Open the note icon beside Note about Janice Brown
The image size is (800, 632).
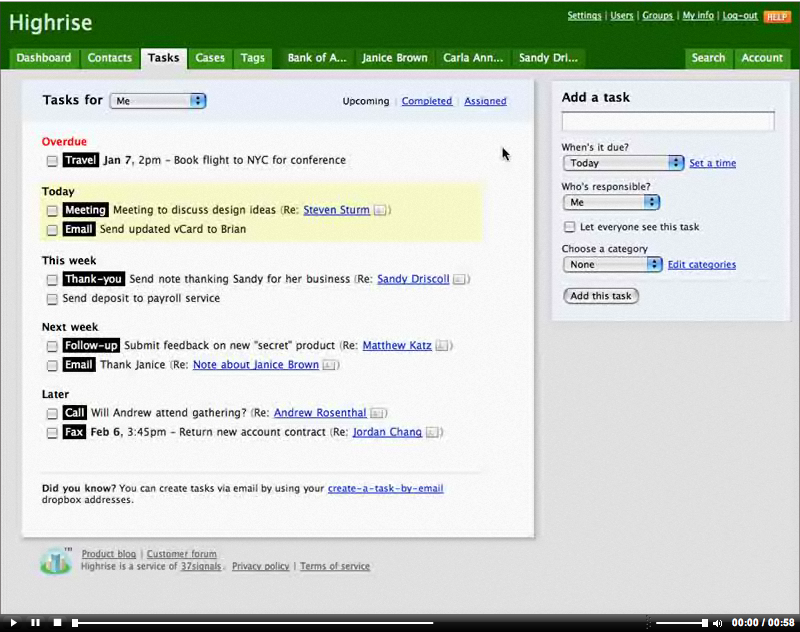(x=329, y=365)
